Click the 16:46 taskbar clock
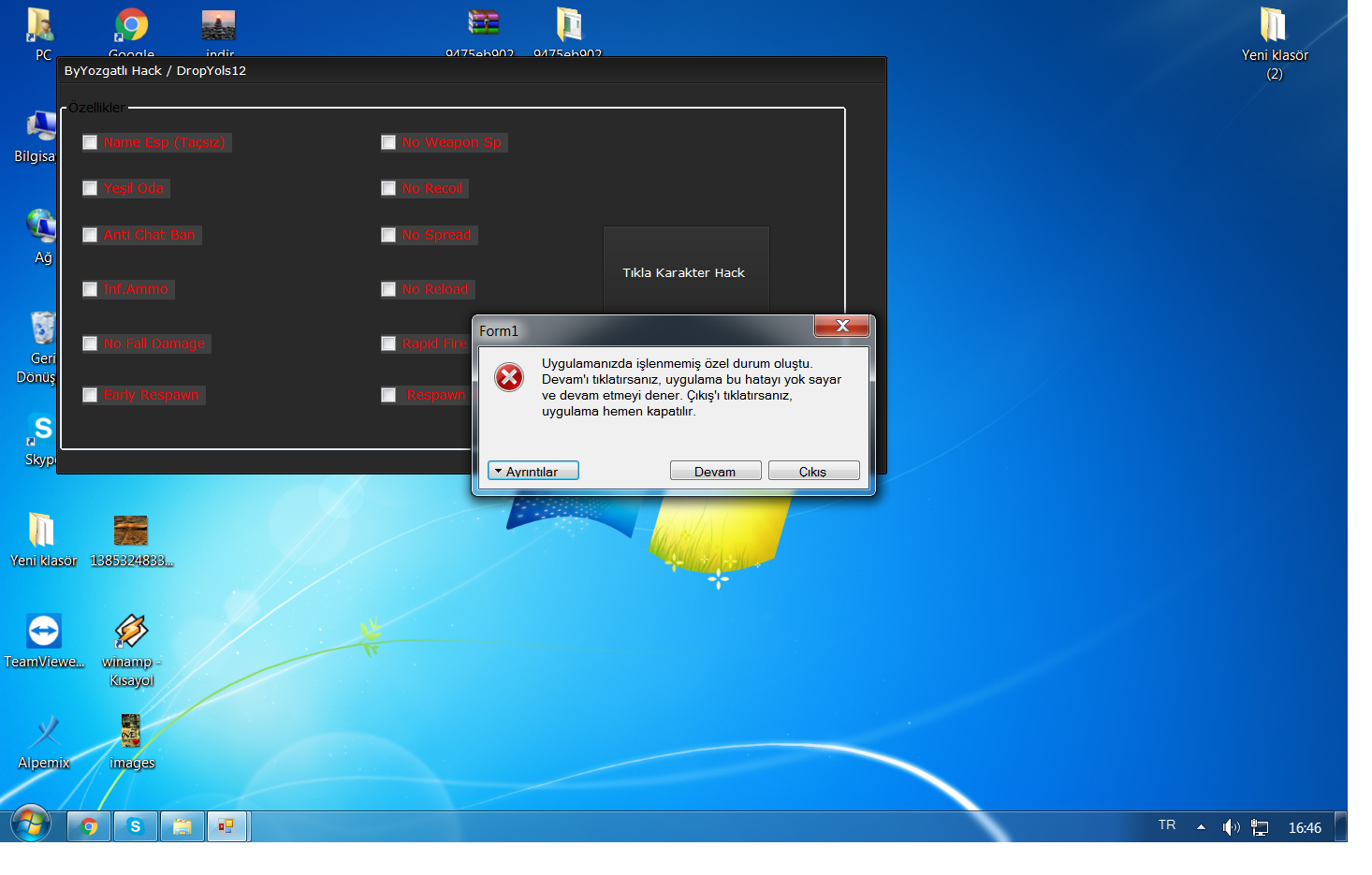Viewport: 1372px width, 875px height. pos(1305,828)
